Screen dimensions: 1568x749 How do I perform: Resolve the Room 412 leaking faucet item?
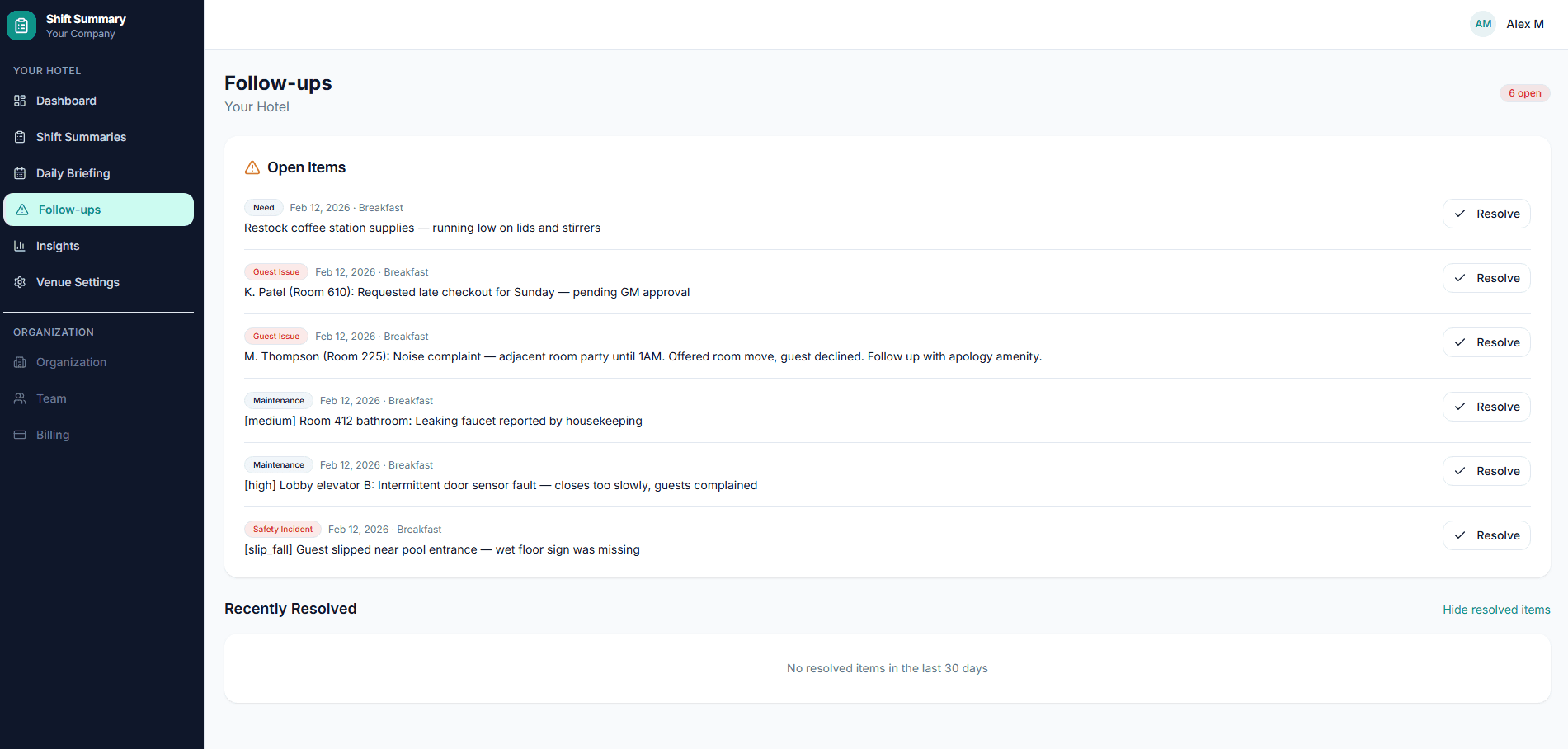(1486, 406)
